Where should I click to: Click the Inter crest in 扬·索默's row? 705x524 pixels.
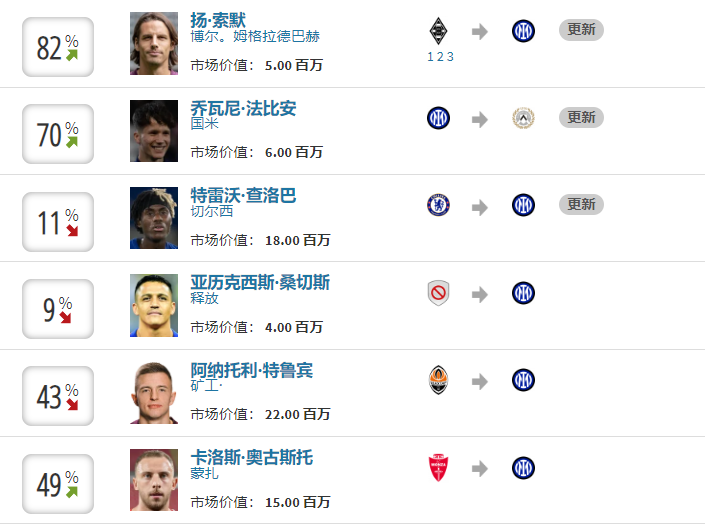coord(523,31)
